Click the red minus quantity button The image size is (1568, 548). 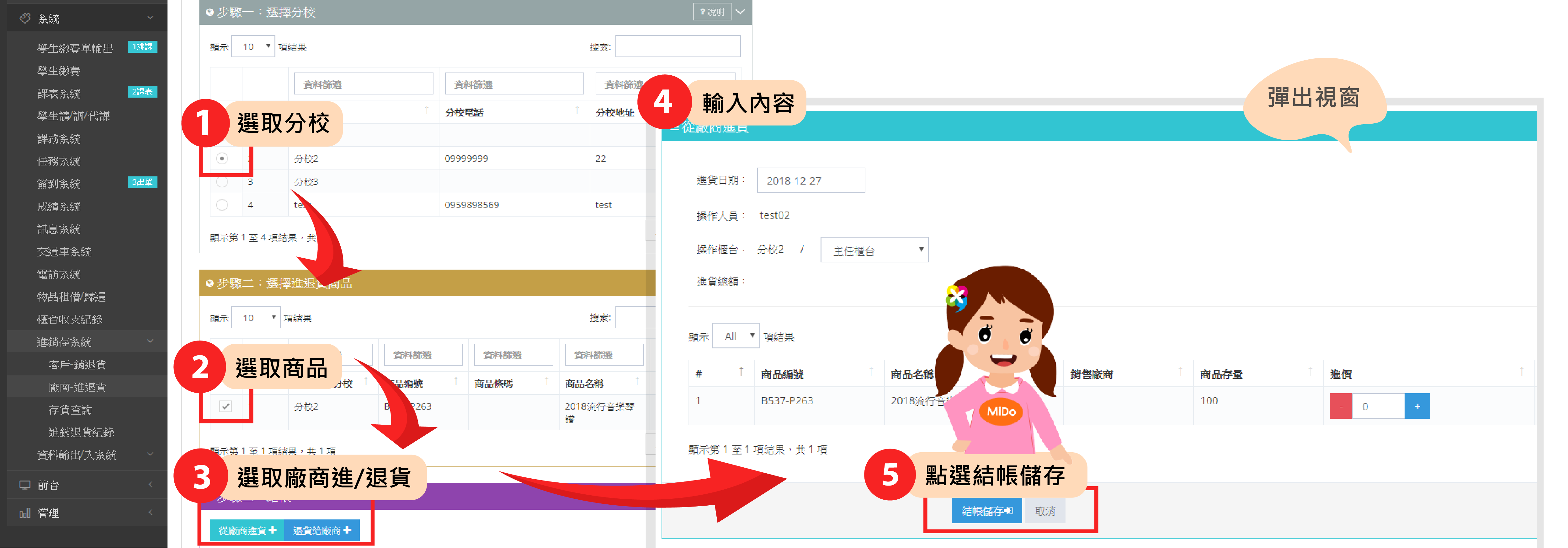[1340, 406]
